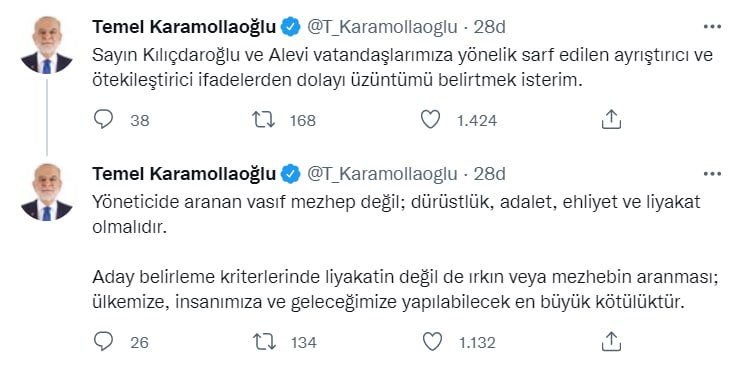Image resolution: width=743 pixels, height=366 pixels.
Task: Open Temel Karamollaoğlu name on first tweet
Action: point(184,27)
